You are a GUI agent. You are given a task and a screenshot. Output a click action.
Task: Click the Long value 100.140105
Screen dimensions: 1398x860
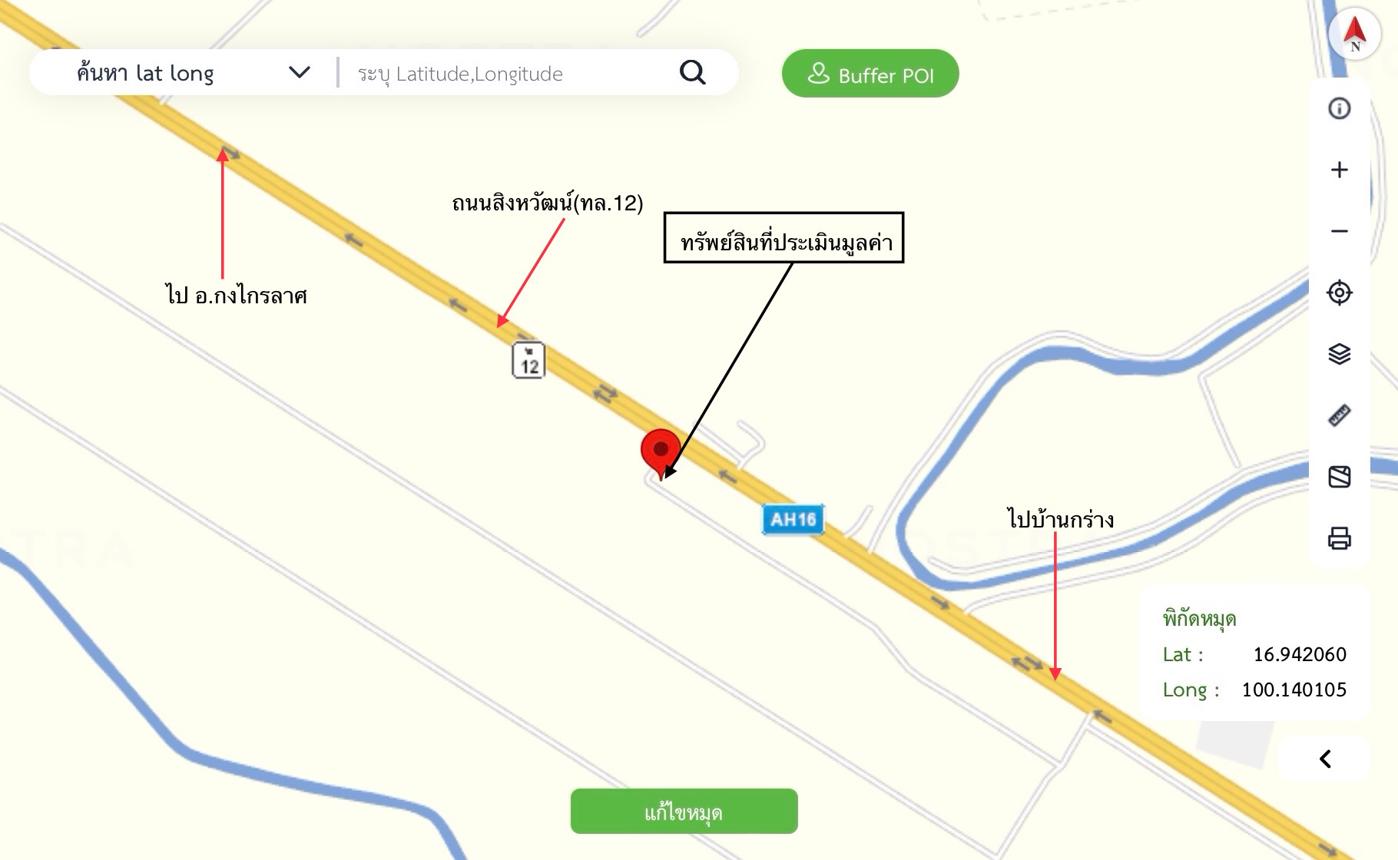point(1294,689)
